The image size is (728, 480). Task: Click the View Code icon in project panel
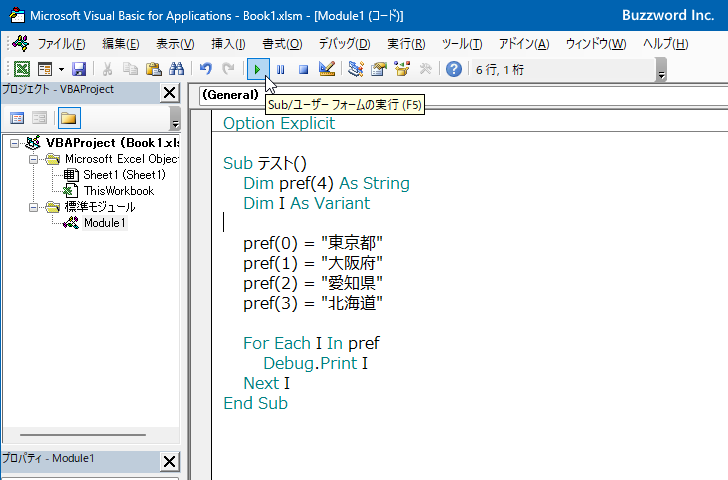(x=17, y=118)
